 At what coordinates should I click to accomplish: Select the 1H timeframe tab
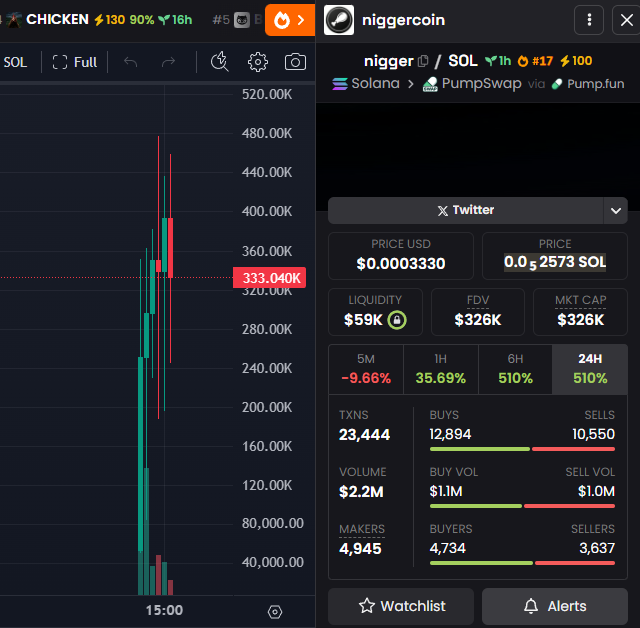point(441,369)
